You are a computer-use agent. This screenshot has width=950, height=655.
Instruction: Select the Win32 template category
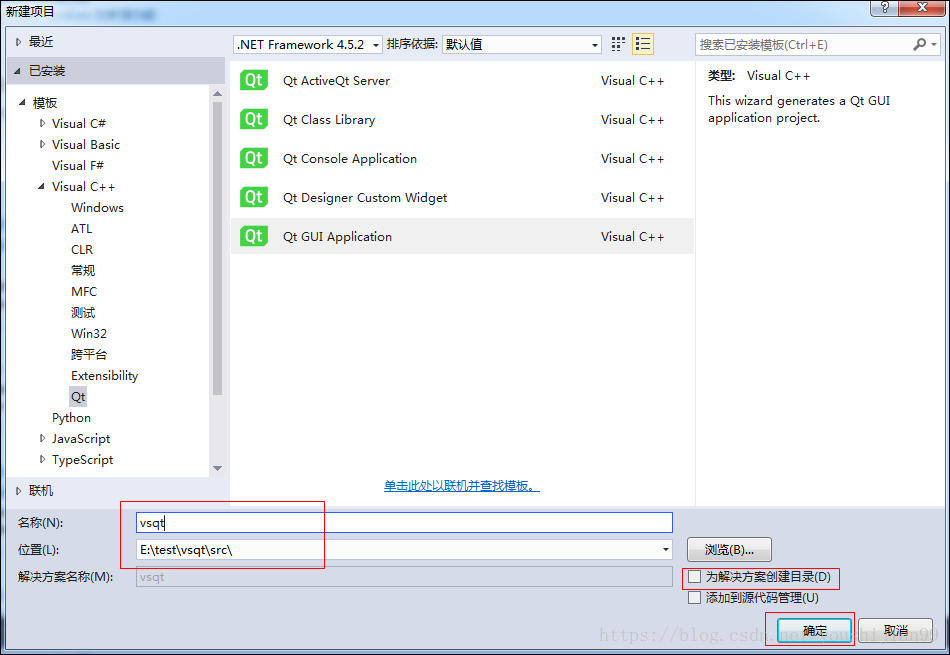pos(89,334)
